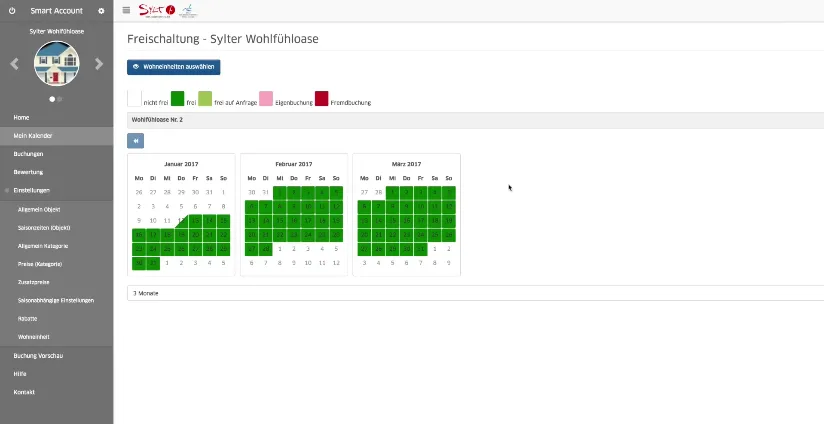This screenshot has width=824, height=424.
Task: Click the light green 'frei auf Anfrage' swatch
Action: 205,99
